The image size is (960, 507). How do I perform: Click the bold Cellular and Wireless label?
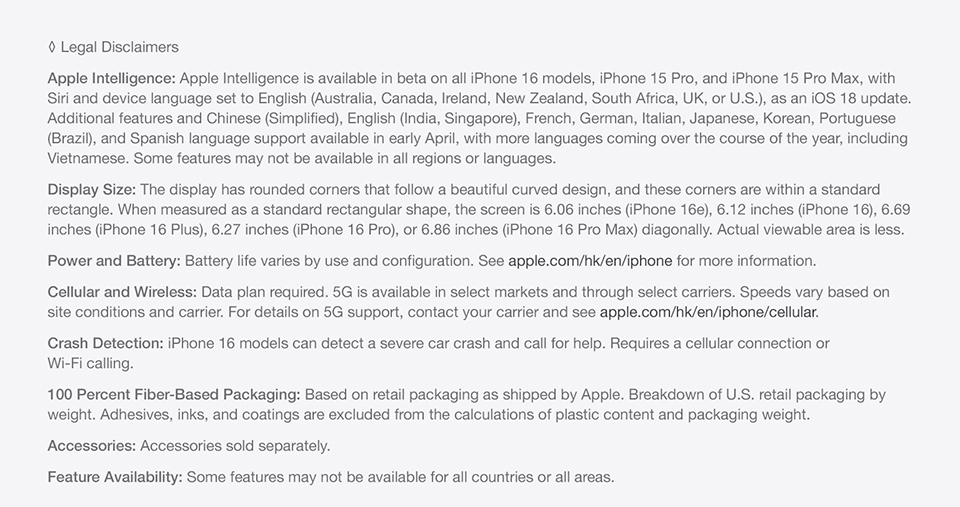pyautogui.click(x=122, y=293)
